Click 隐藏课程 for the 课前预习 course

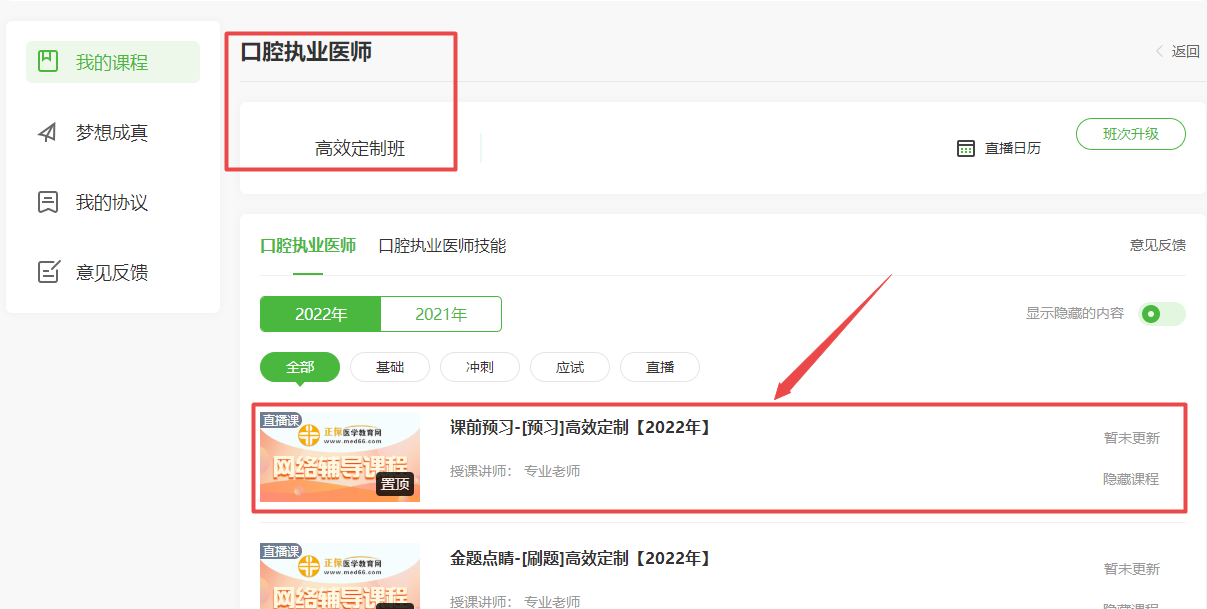tap(1131, 479)
